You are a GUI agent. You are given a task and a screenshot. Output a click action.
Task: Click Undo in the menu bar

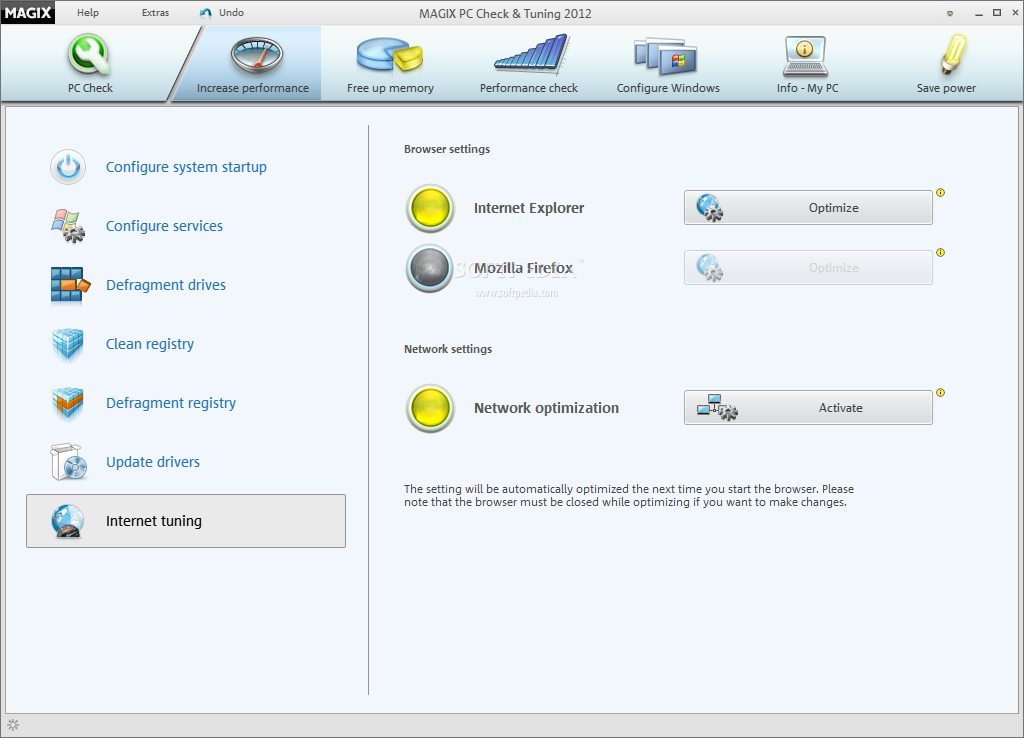222,12
